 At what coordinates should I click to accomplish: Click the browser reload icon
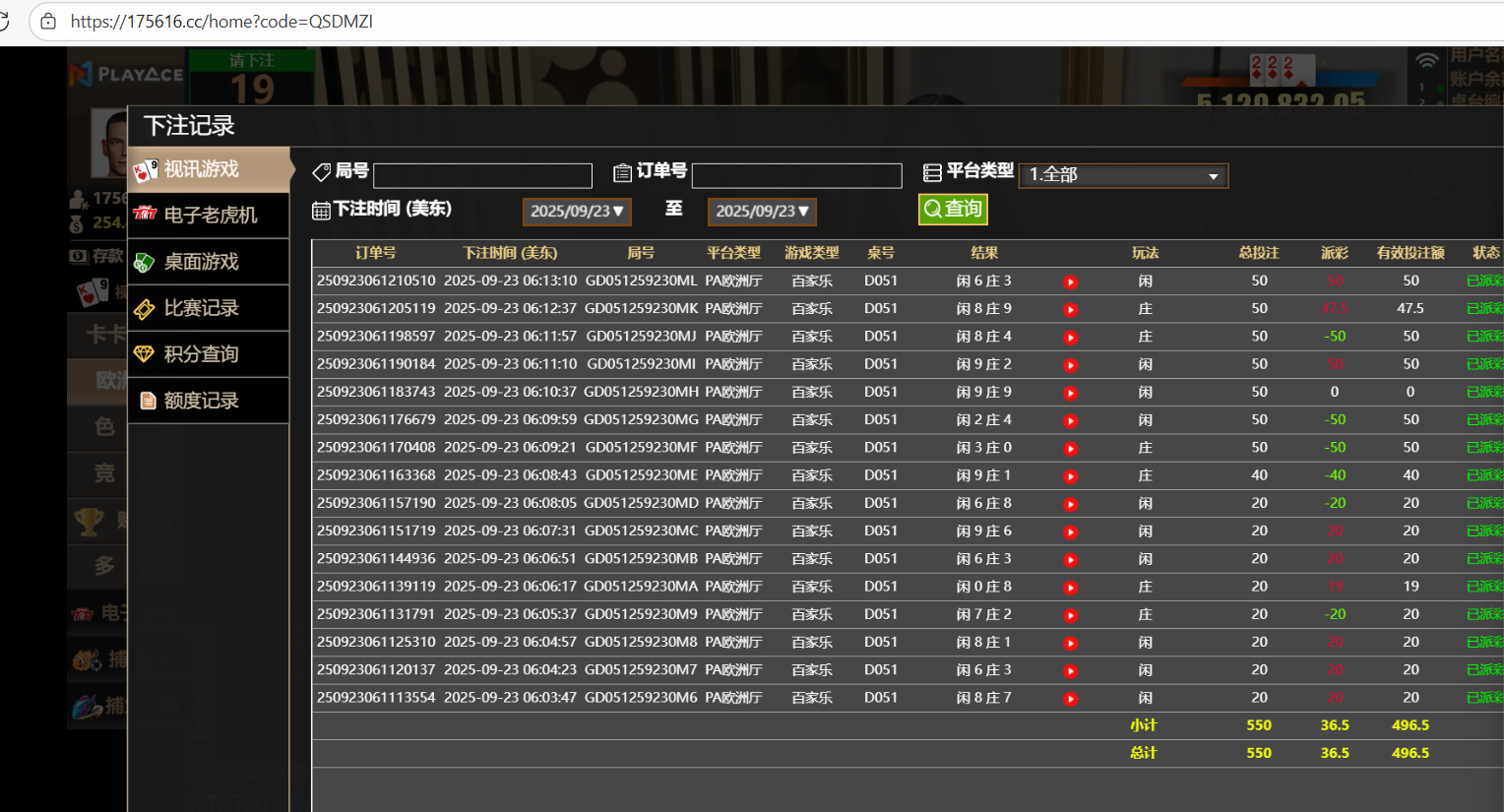4,21
